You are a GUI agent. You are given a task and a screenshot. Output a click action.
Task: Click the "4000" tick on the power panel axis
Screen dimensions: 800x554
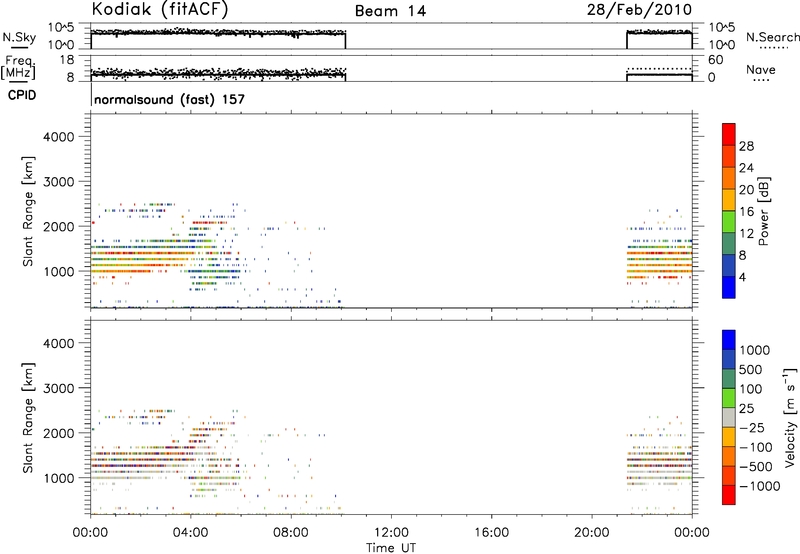(59, 137)
